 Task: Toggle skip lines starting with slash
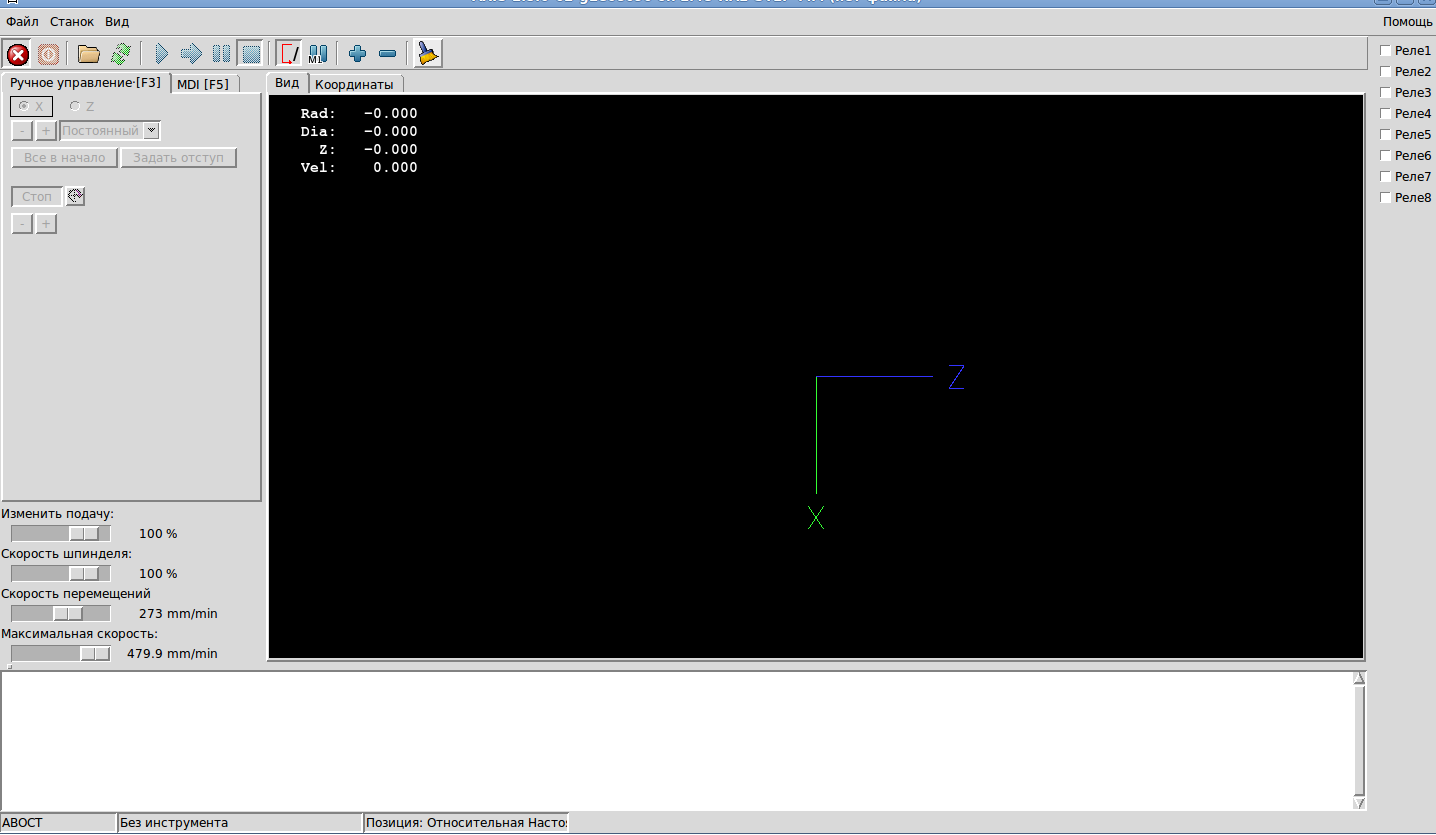point(290,54)
